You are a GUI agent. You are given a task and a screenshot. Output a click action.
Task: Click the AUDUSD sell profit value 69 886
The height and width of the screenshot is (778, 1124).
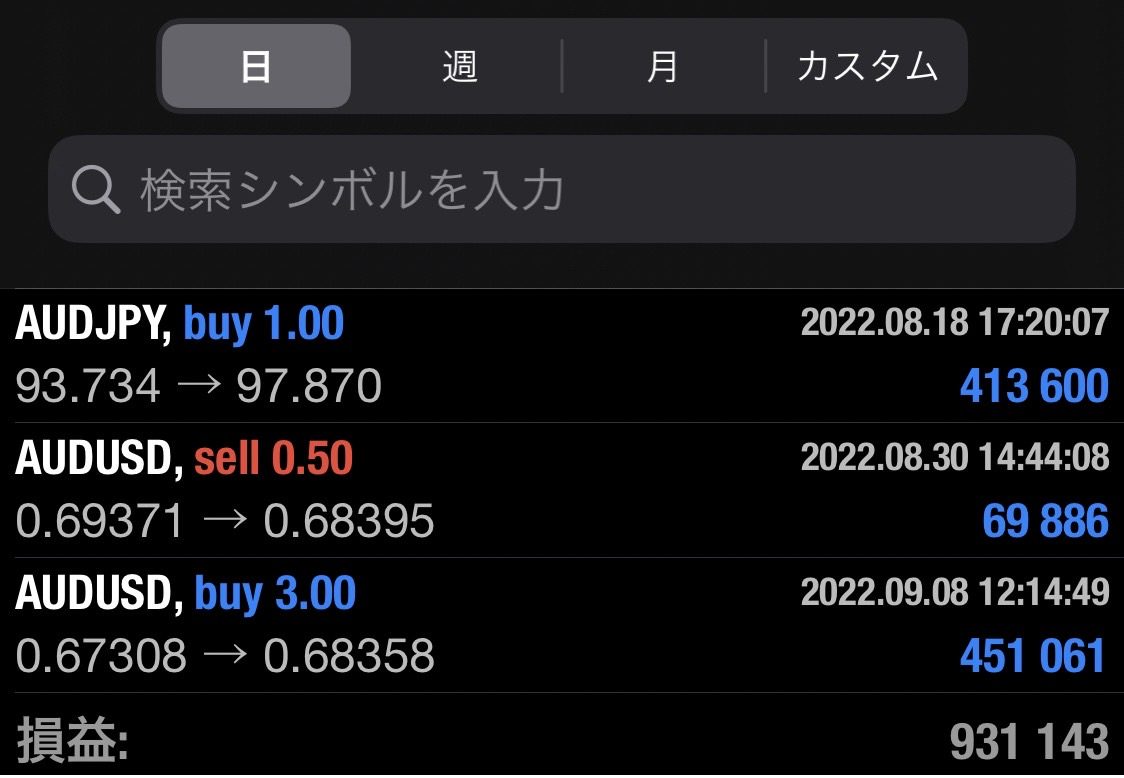1045,522
